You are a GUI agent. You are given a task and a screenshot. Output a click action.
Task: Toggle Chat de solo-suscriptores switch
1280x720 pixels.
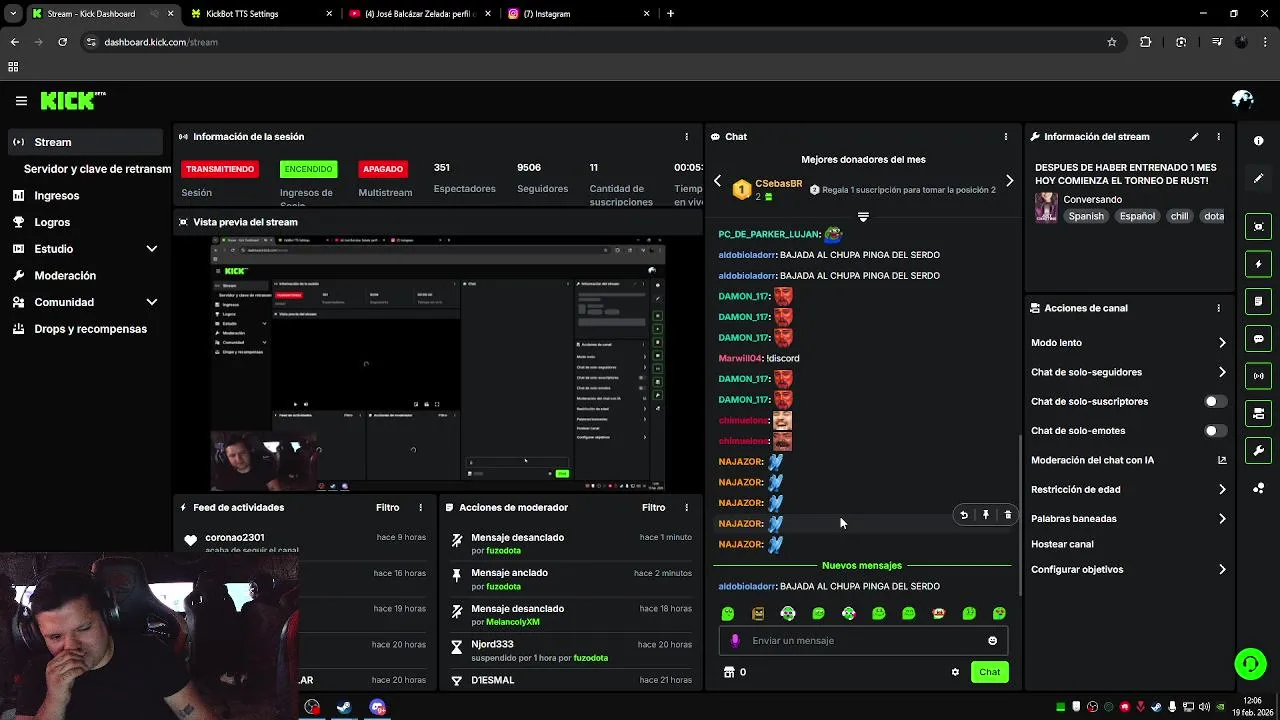pyautogui.click(x=1215, y=401)
